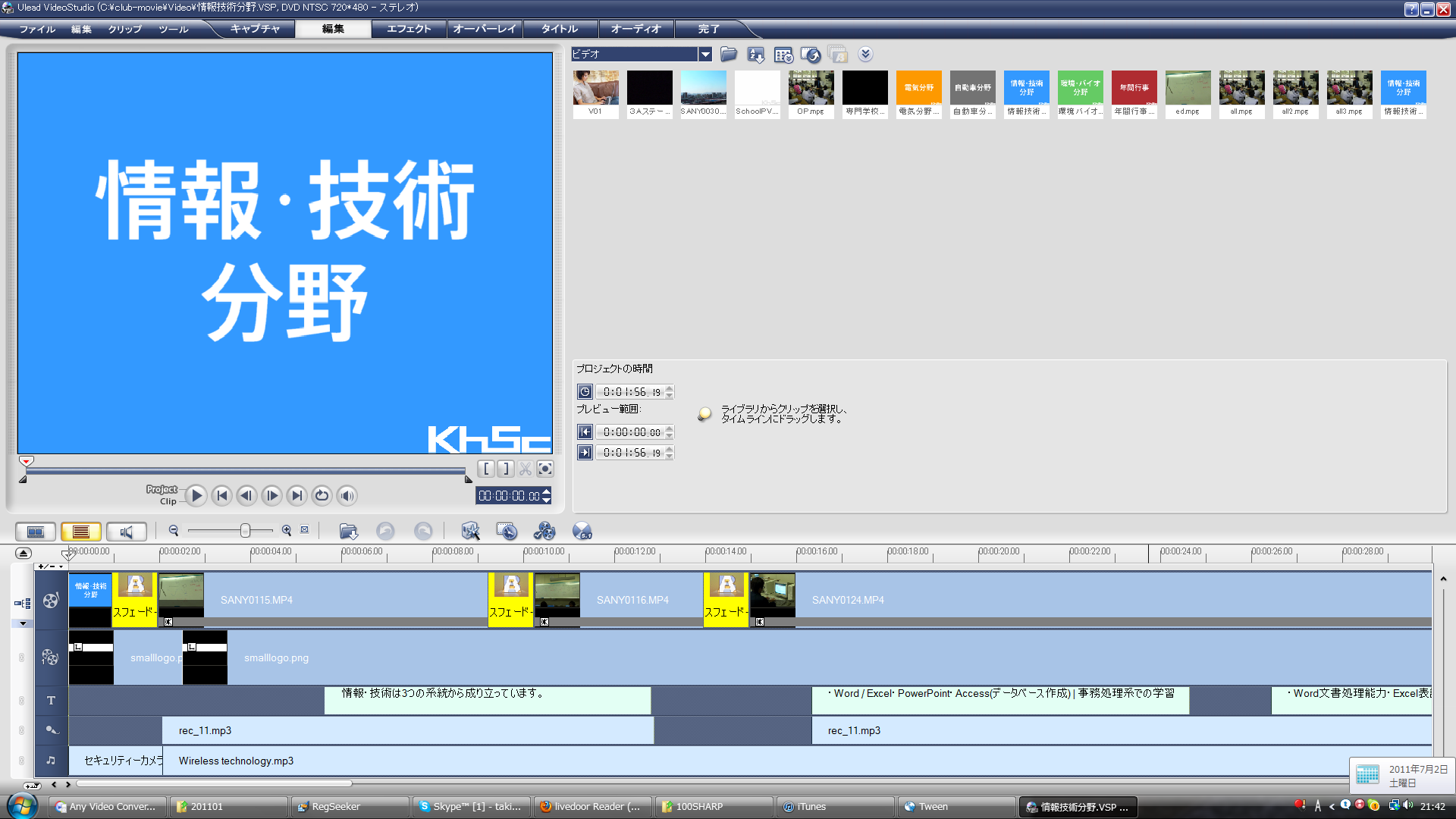Open the library folder icon to load media
This screenshot has height=819, width=1456.
(x=729, y=54)
